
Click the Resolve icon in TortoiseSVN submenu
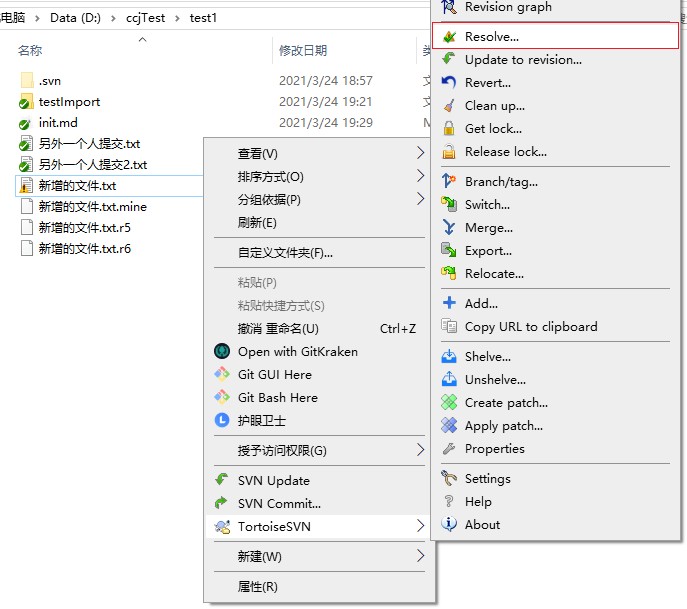click(449, 37)
